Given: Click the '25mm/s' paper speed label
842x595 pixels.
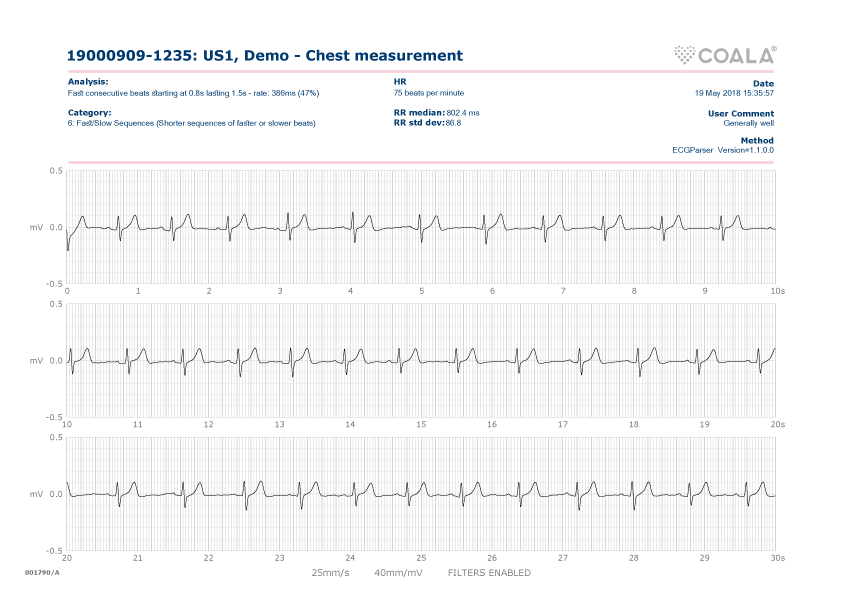Looking at the screenshot, I should coord(331,573).
